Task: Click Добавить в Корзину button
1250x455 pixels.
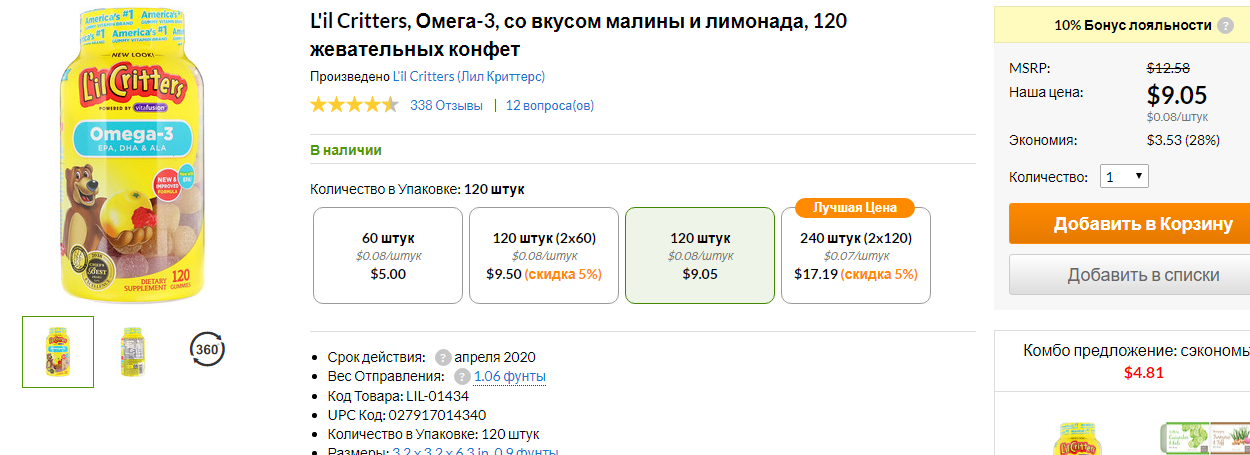Action: pos(1130,224)
